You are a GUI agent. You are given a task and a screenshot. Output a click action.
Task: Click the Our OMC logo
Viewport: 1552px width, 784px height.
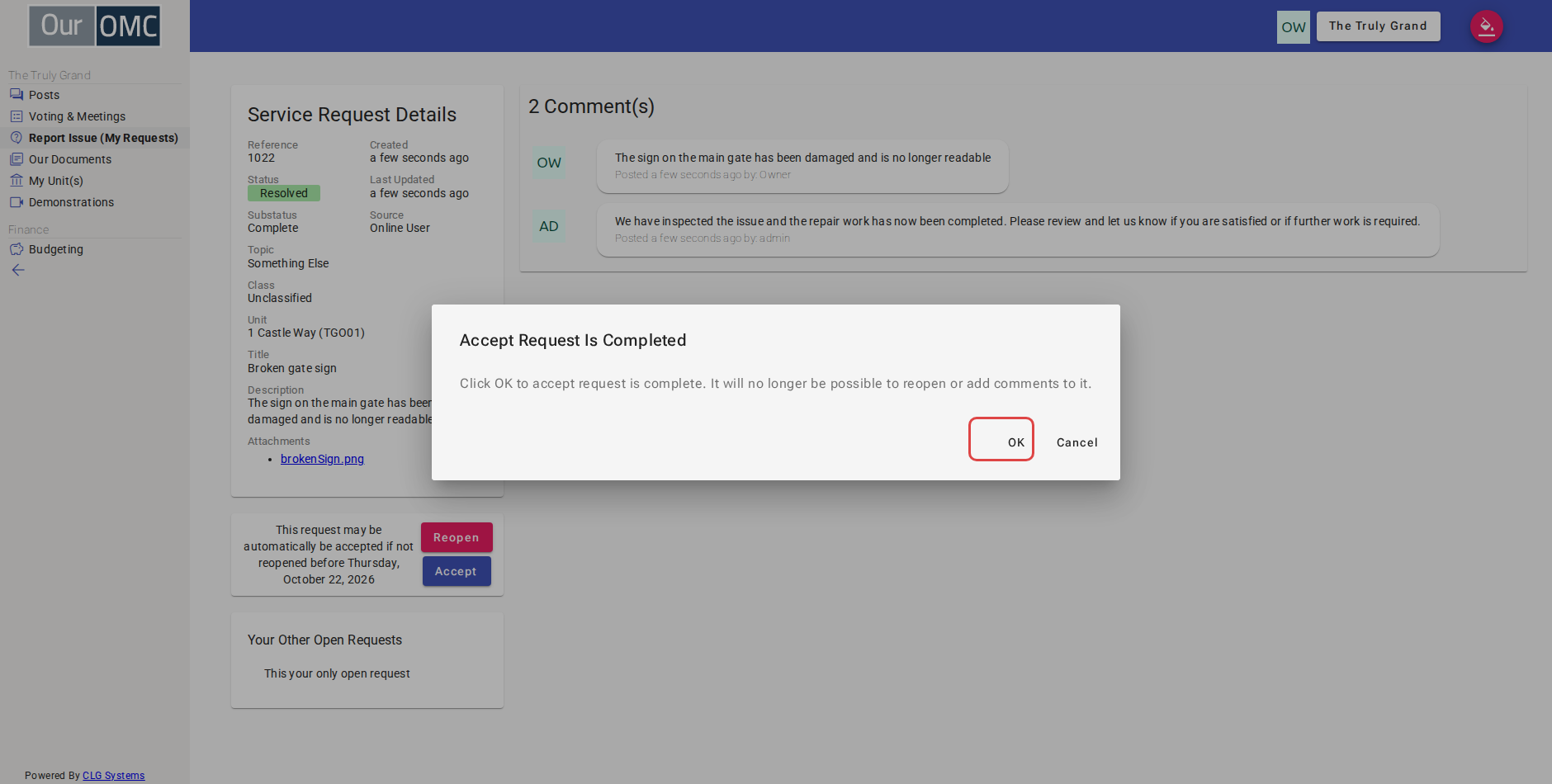[95, 26]
